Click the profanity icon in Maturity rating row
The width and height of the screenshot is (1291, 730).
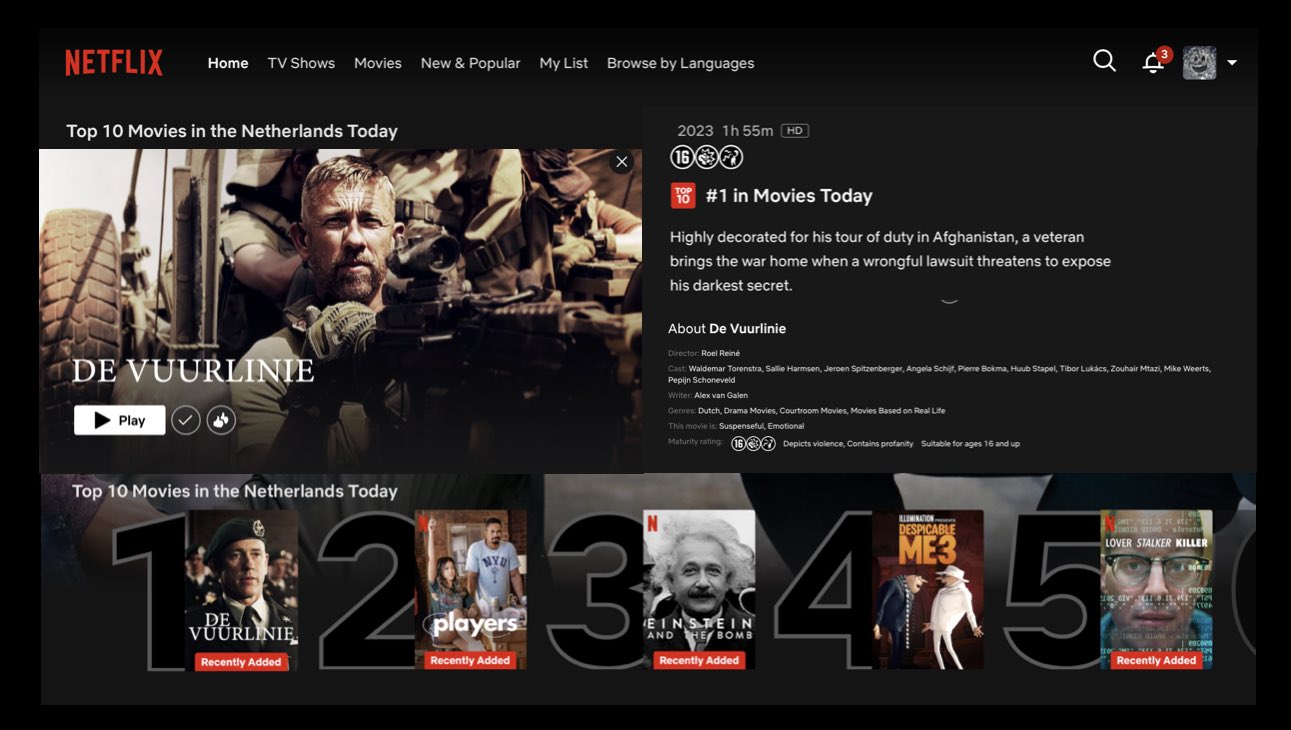(769, 443)
